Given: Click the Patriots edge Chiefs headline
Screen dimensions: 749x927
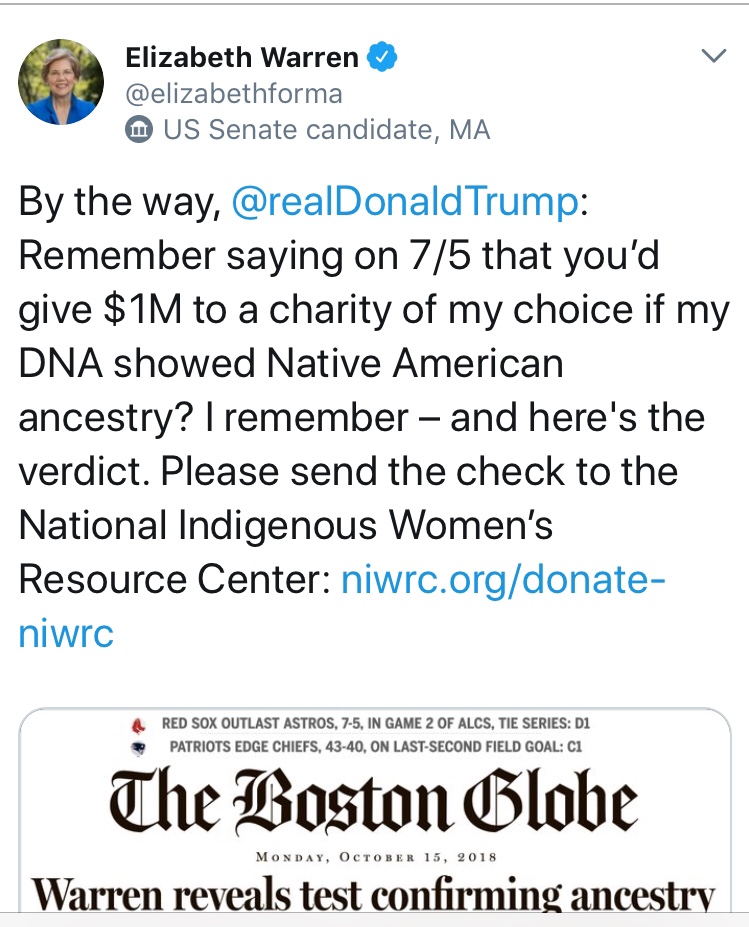Looking at the screenshot, I should coord(375,746).
